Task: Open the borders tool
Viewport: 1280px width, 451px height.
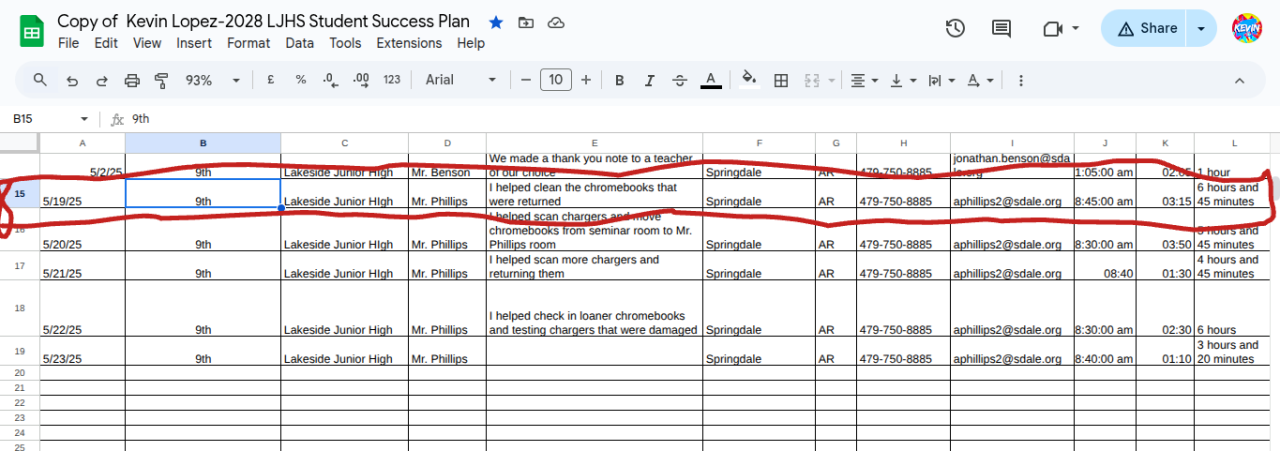Action: coord(782,80)
